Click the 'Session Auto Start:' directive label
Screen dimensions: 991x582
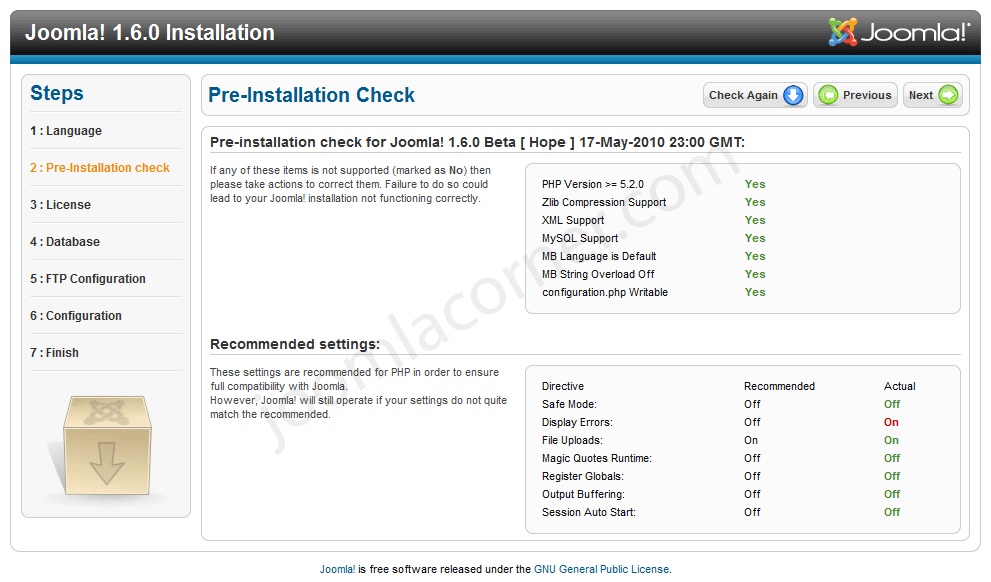(589, 512)
